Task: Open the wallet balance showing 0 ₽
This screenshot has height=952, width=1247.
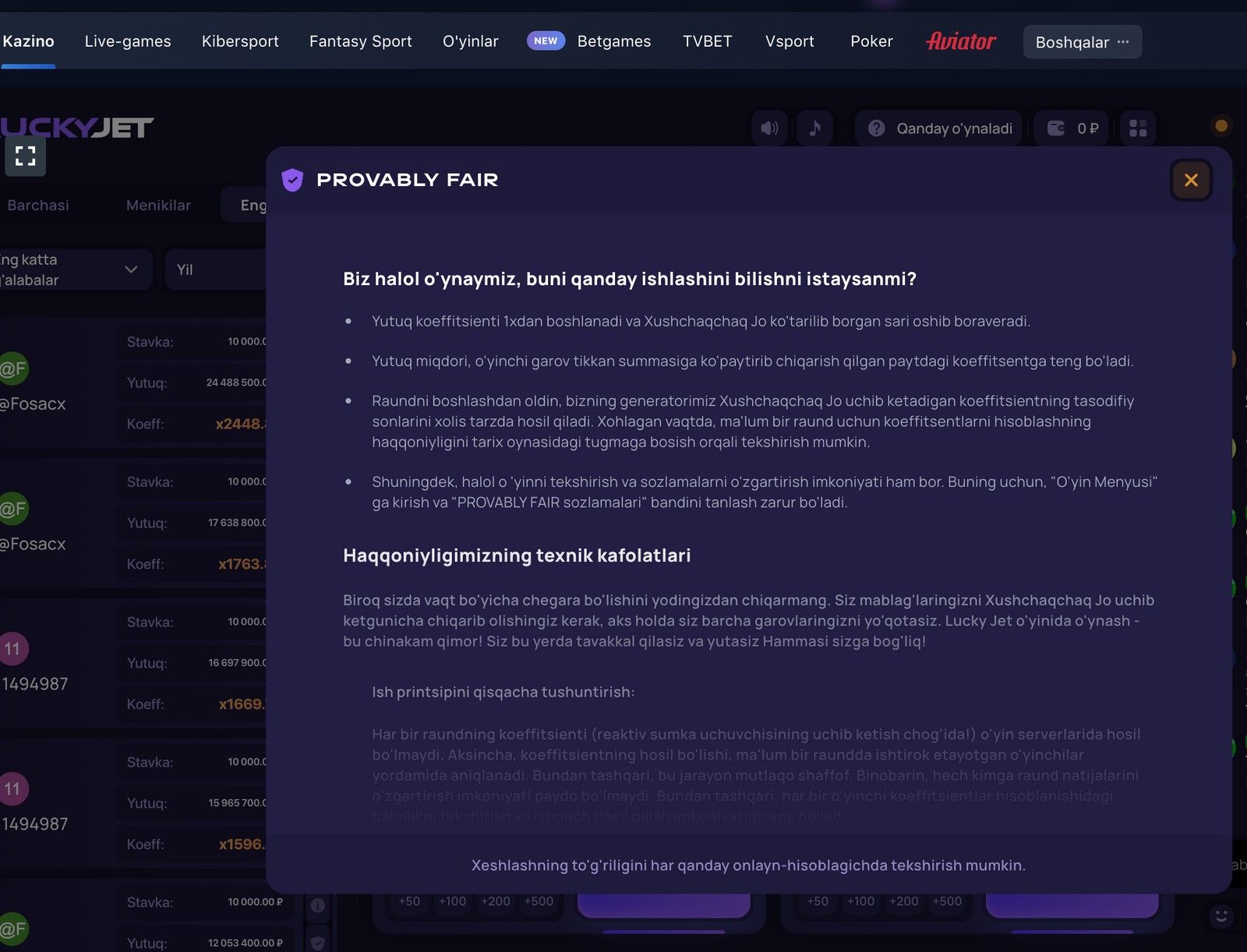Action: (x=1073, y=129)
